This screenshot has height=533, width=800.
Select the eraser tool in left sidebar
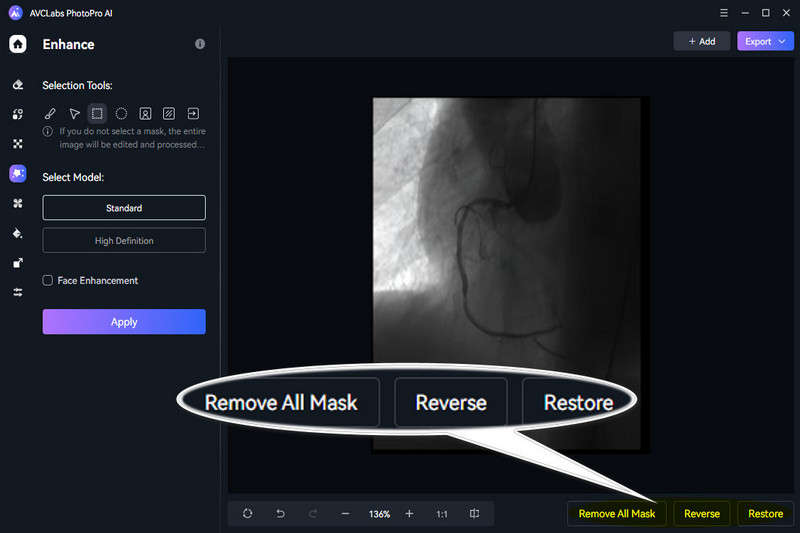pyautogui.click(x=17, y=86)
